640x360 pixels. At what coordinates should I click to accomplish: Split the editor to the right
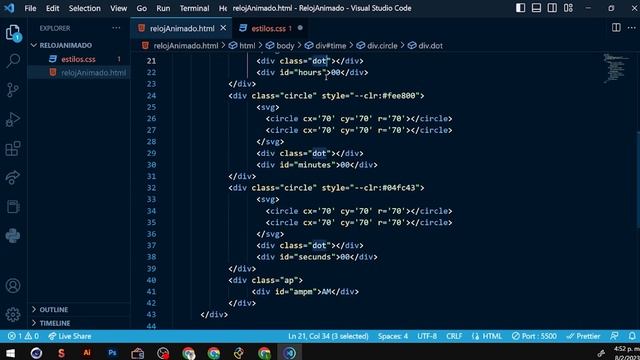tap(616, 28)
